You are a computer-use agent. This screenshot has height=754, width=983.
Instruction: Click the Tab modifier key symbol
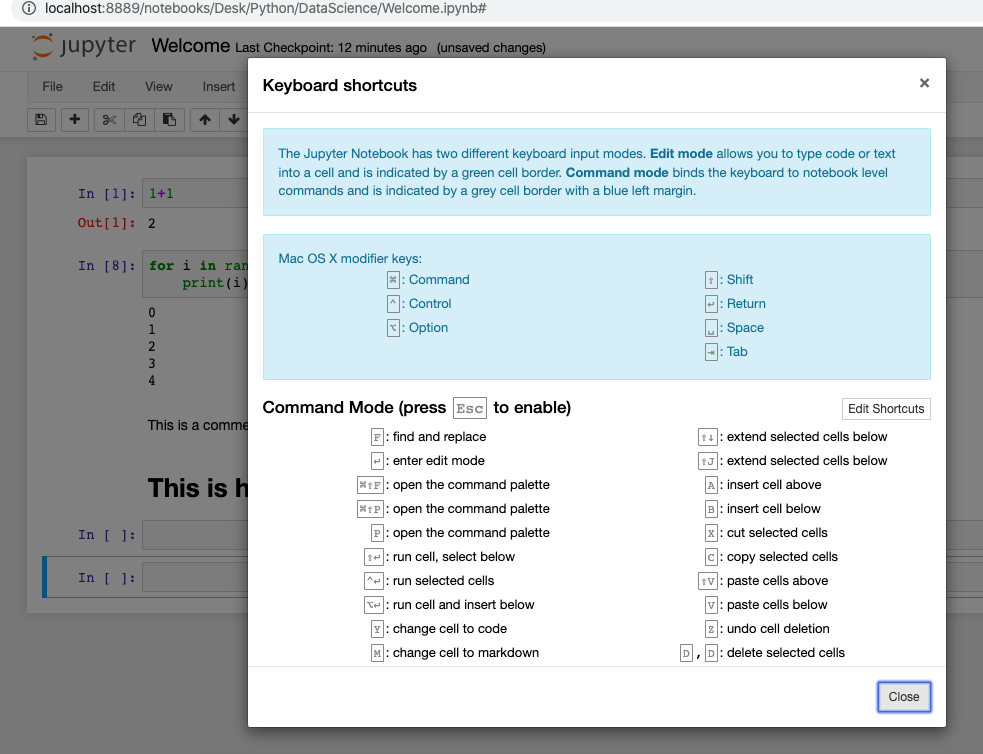tap(711, 352)
